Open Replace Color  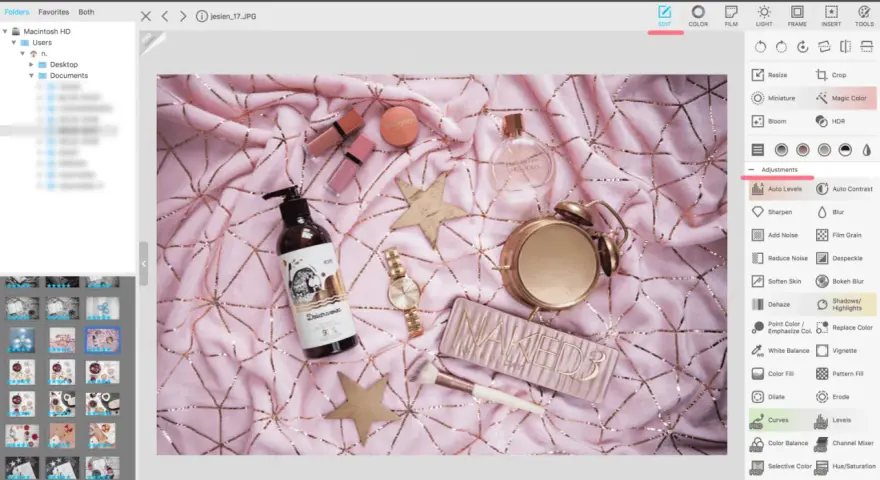point(845,327)
